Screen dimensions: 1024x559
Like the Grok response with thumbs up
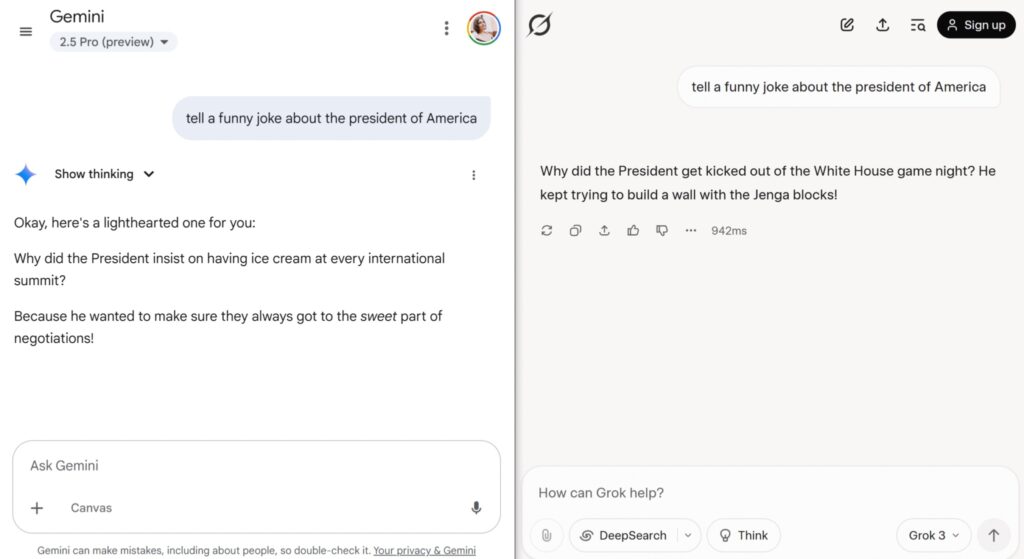pyautogui.click(x=633, y=231)
